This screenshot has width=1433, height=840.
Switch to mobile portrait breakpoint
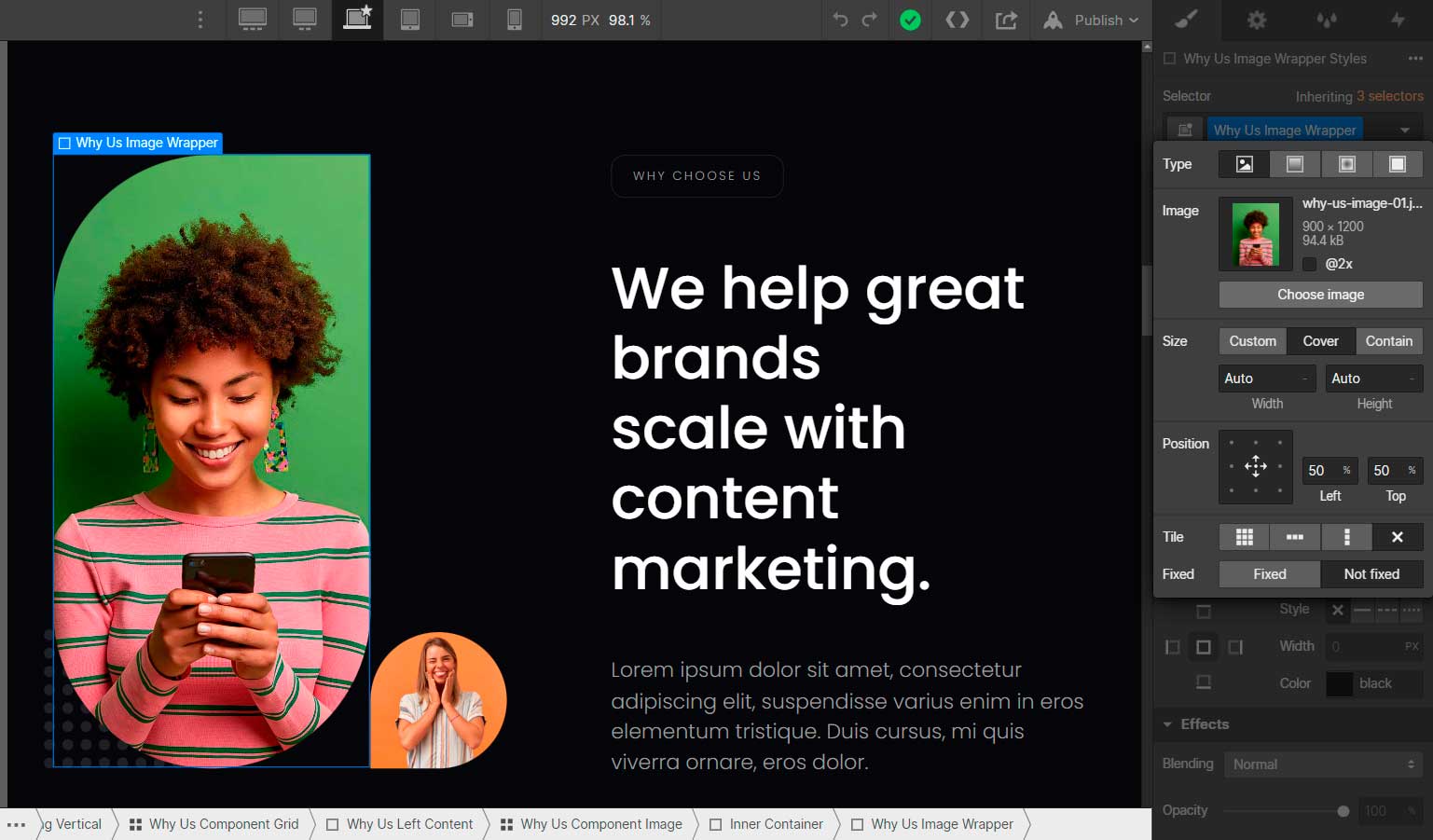click(x=514, y=20)
